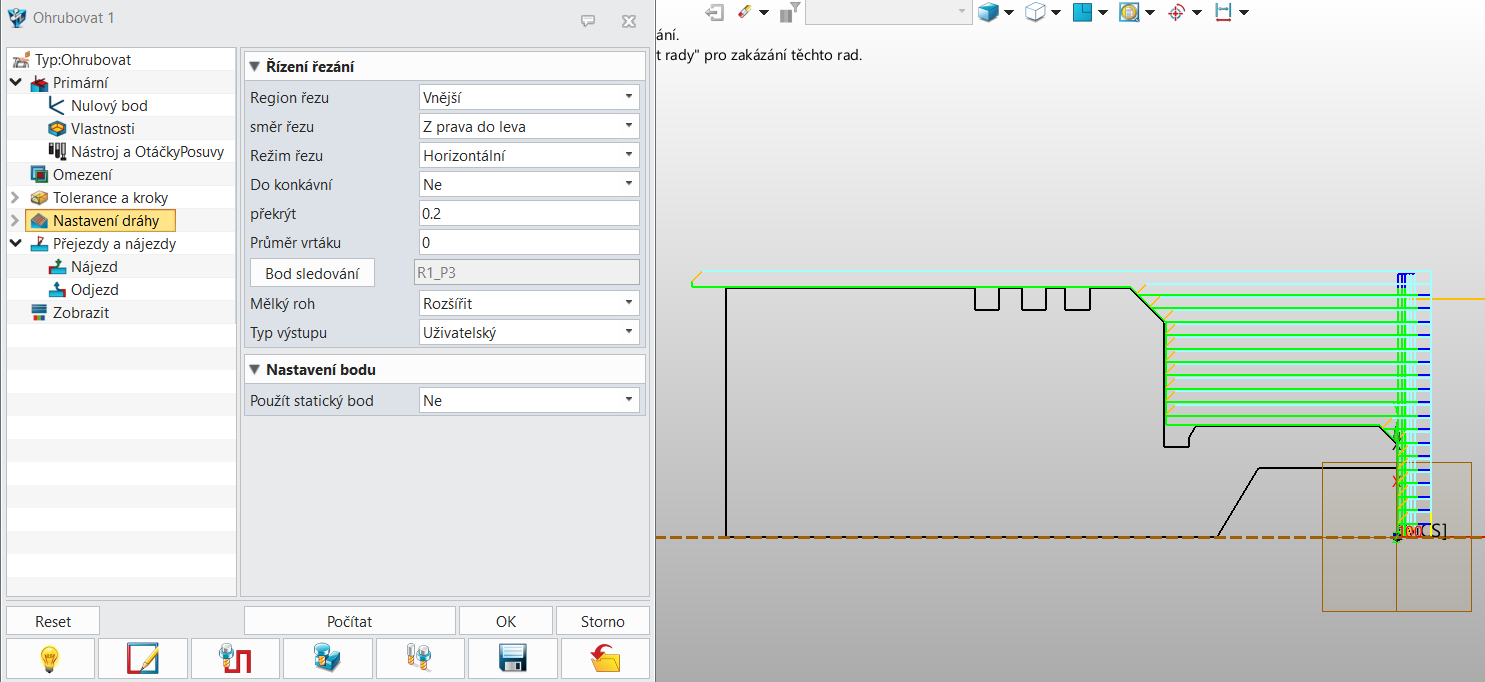This screenshot has height=682, width=1485.
Task: Select Nájezd in the tree
Action: coord(94,267)
